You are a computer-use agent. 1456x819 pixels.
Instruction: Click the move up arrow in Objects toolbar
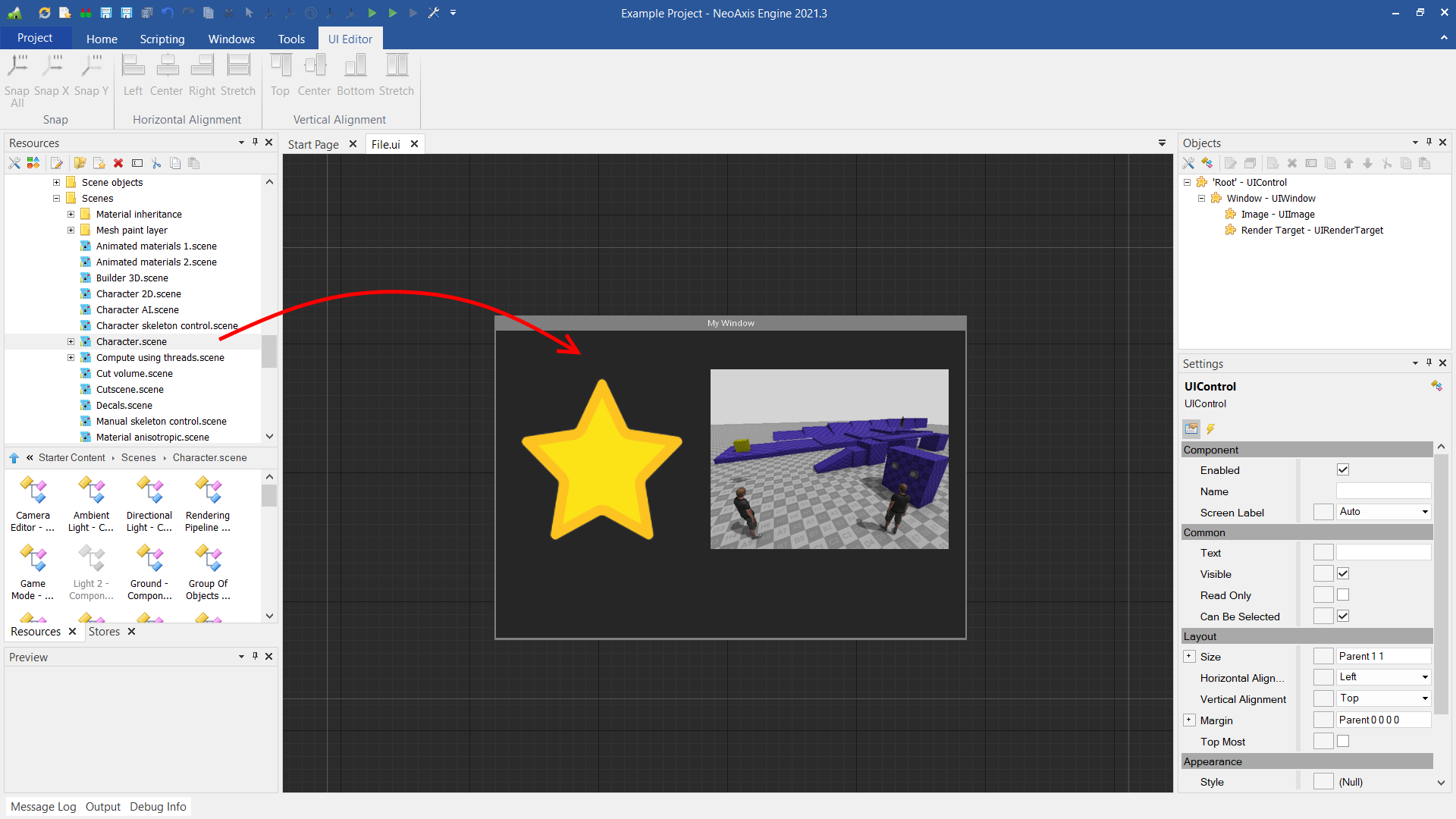(x=1348, y=163)
